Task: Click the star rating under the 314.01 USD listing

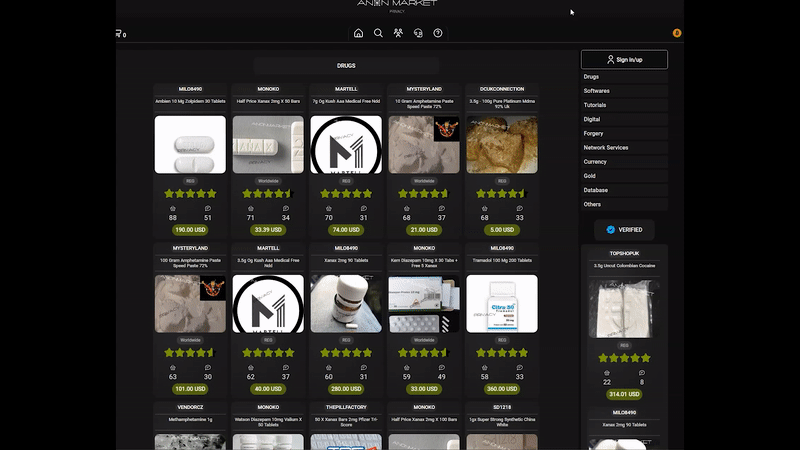Action: pyautogui.click(x=624, y=358)
